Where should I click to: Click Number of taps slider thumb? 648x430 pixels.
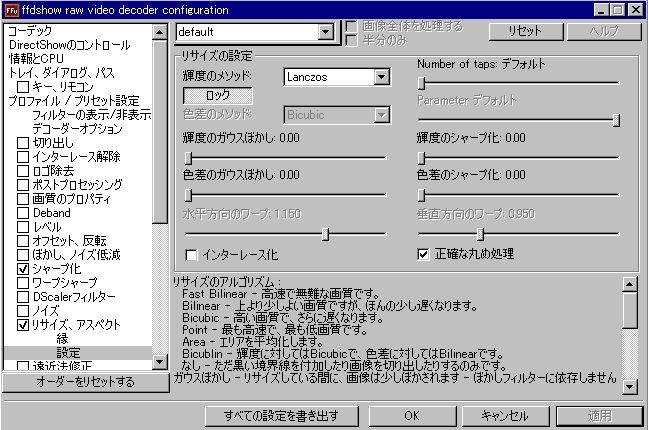click(x=421, y=83)
